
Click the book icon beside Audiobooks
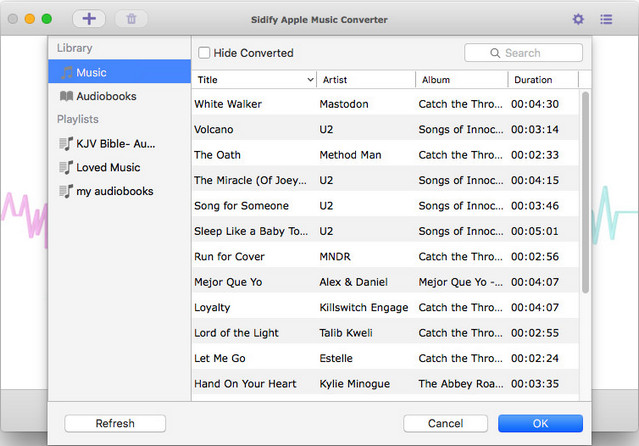66,96
